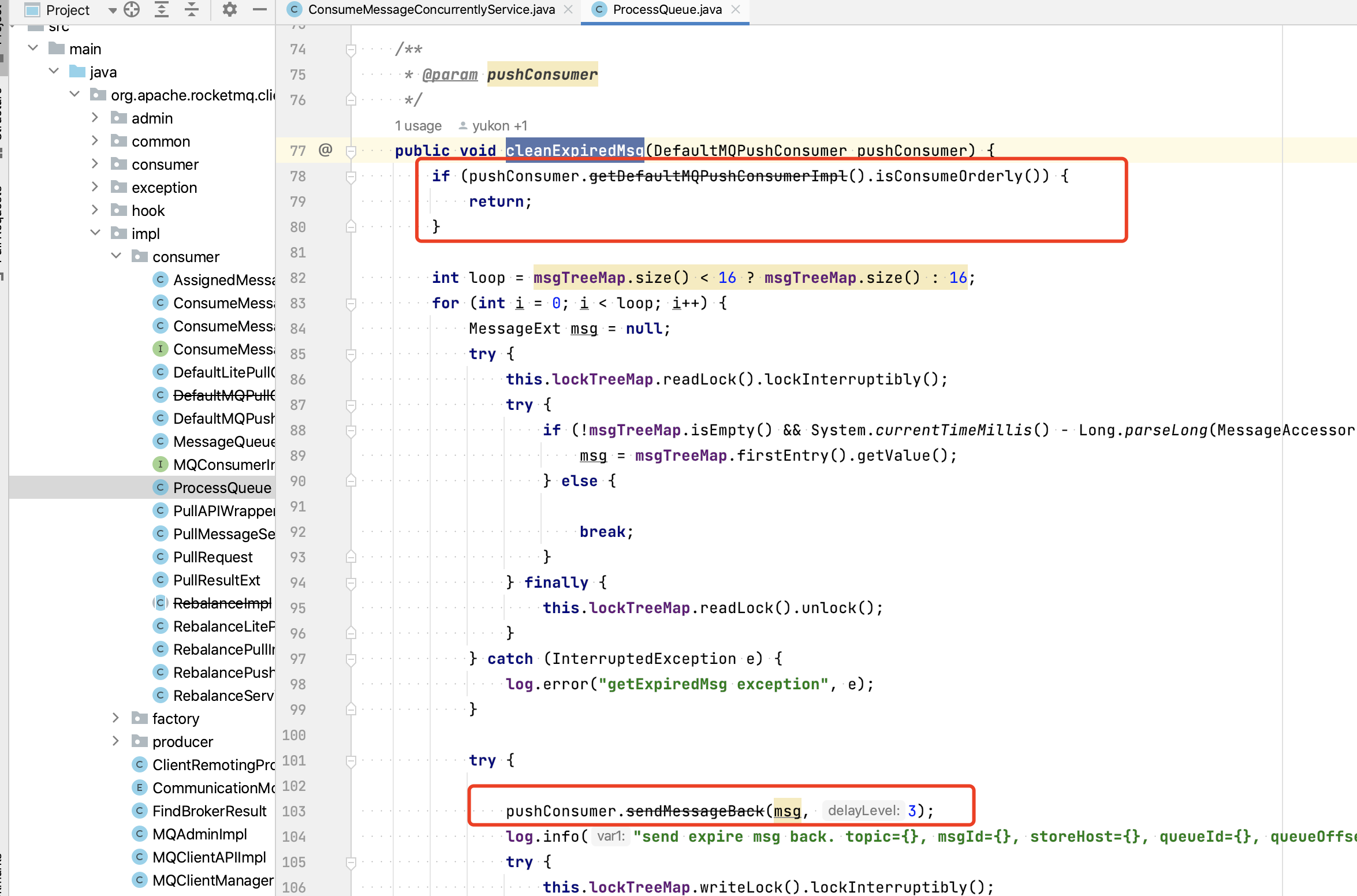Screen dimensions: 1357x896
Task: Expand the admin folder
Action: point(95,118)
